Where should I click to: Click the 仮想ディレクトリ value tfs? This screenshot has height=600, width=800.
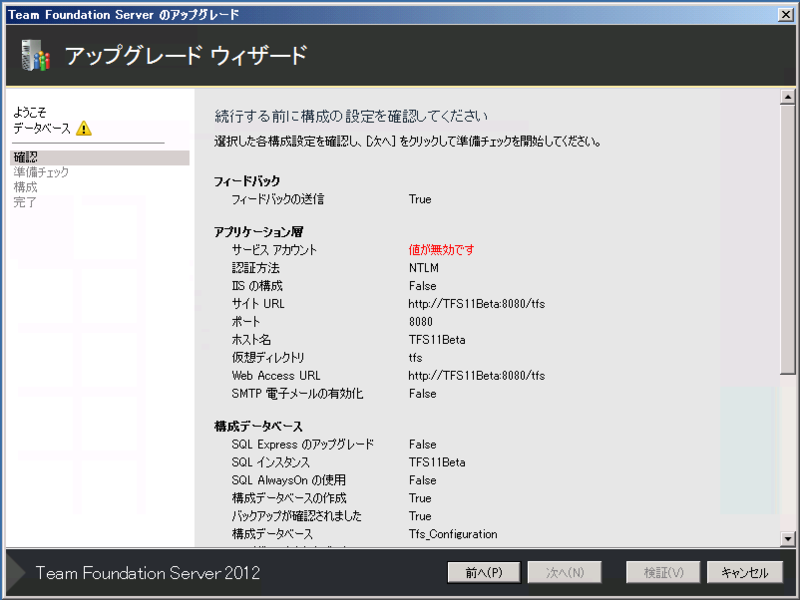(x=415, y=358)
